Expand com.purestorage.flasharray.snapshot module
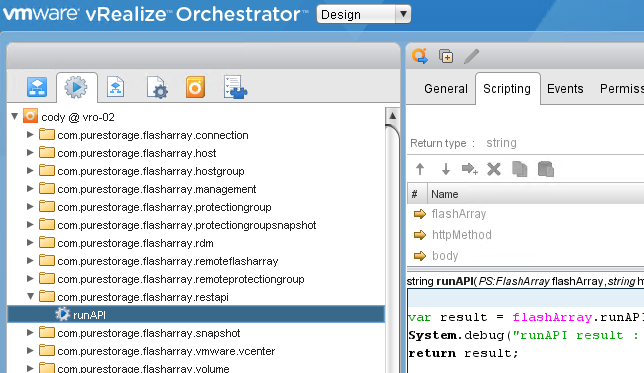Screen dimensions: 644x373 tap(30, 333)
